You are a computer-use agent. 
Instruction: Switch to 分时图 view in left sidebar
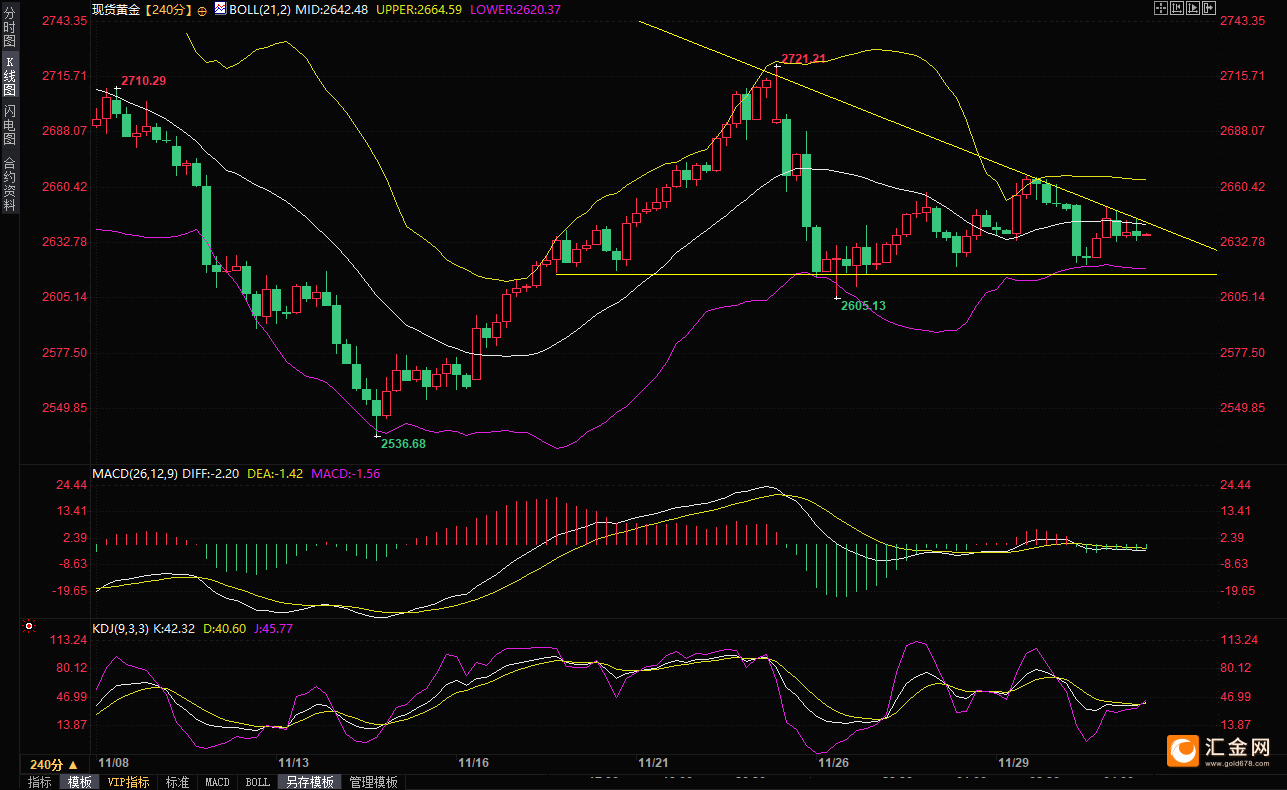click(9, 27)
